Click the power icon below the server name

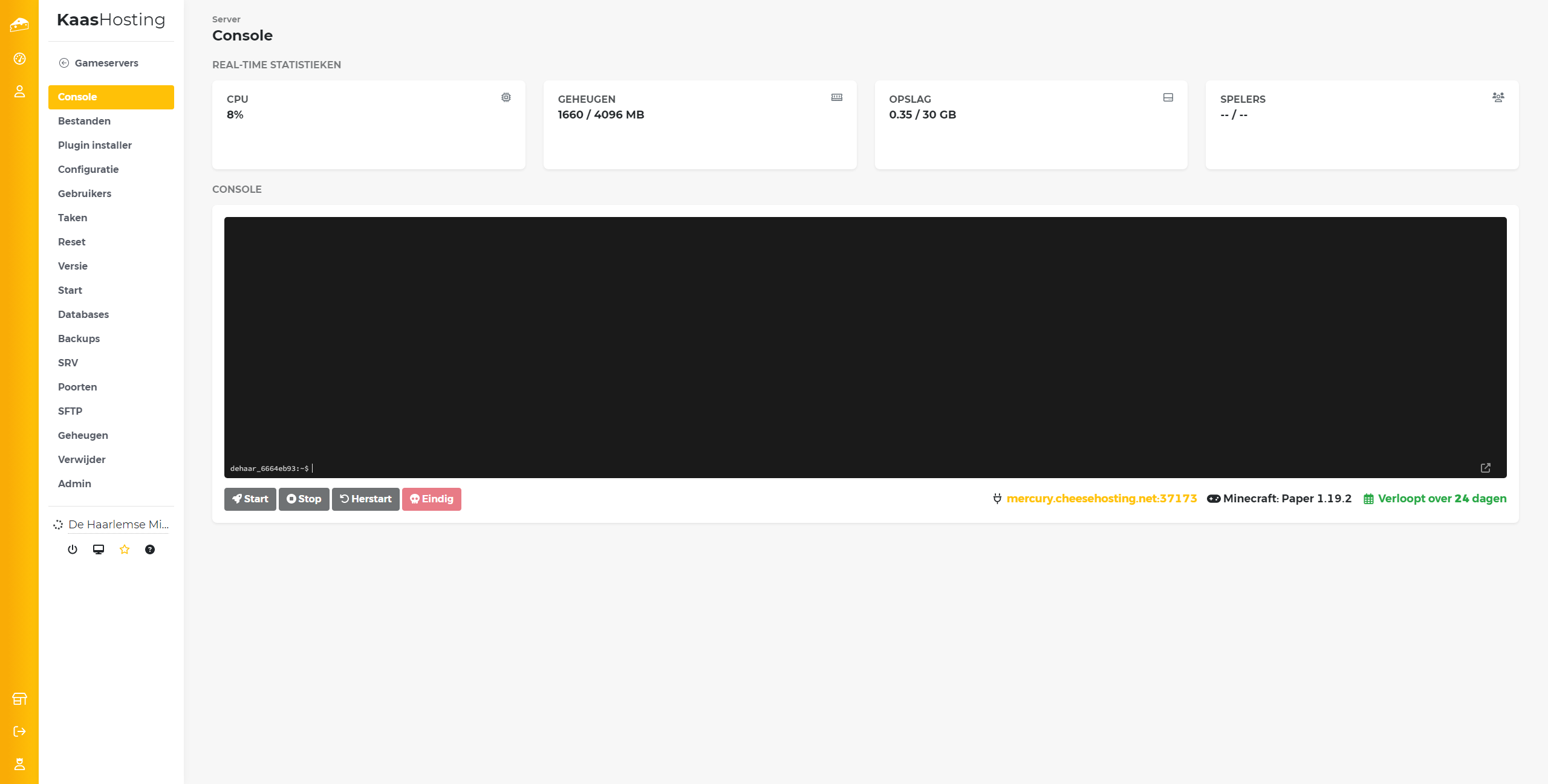73,549
